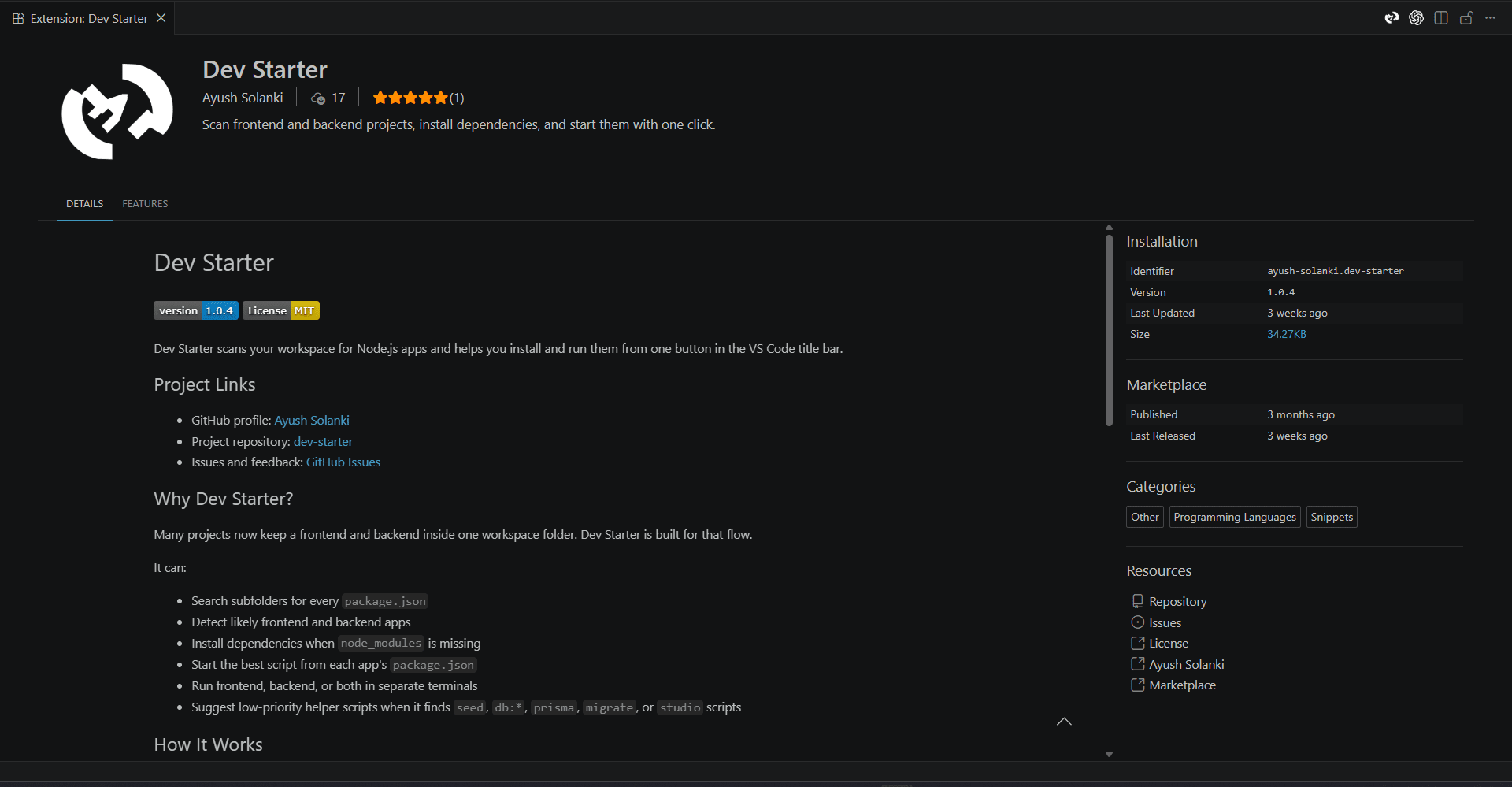Screen dimensions: 1512x787
Task: Click the Marketplace section heading
Action: click(x=1166, y=384)
